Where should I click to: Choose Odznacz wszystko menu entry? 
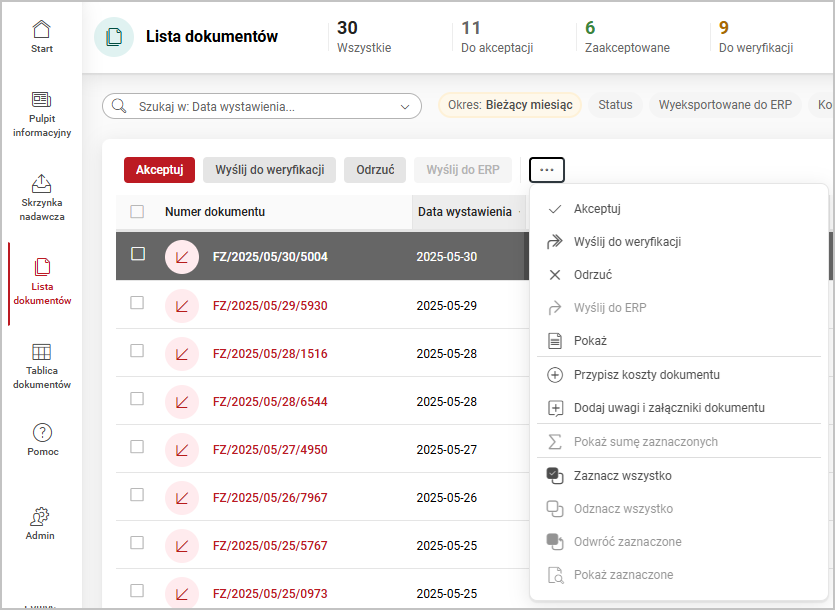pos(679,509)
